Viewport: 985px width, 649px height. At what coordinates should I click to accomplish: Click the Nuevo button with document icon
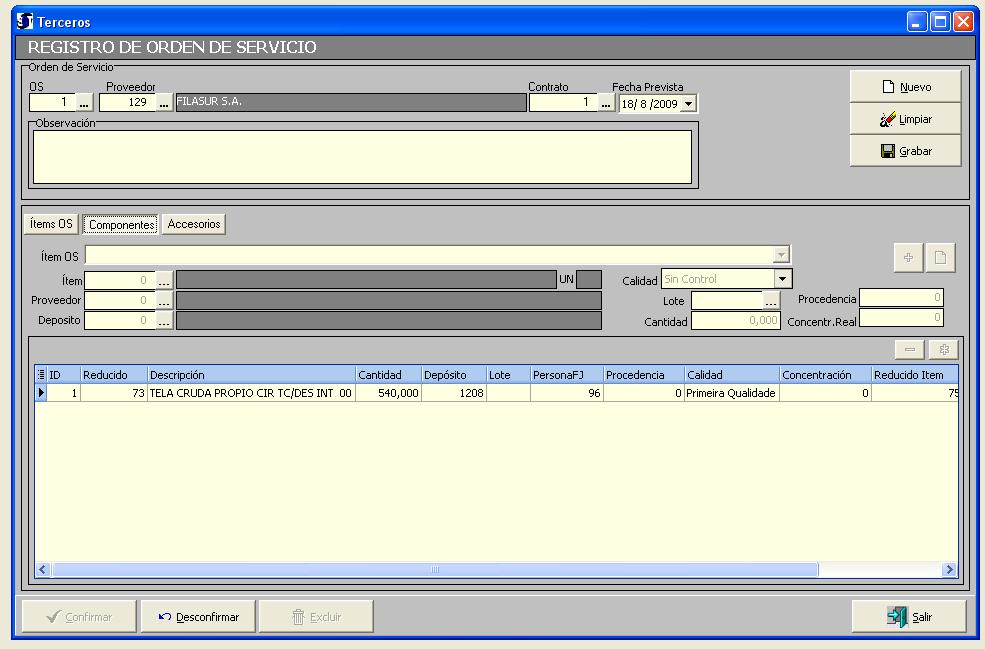[x=905, y=87]
